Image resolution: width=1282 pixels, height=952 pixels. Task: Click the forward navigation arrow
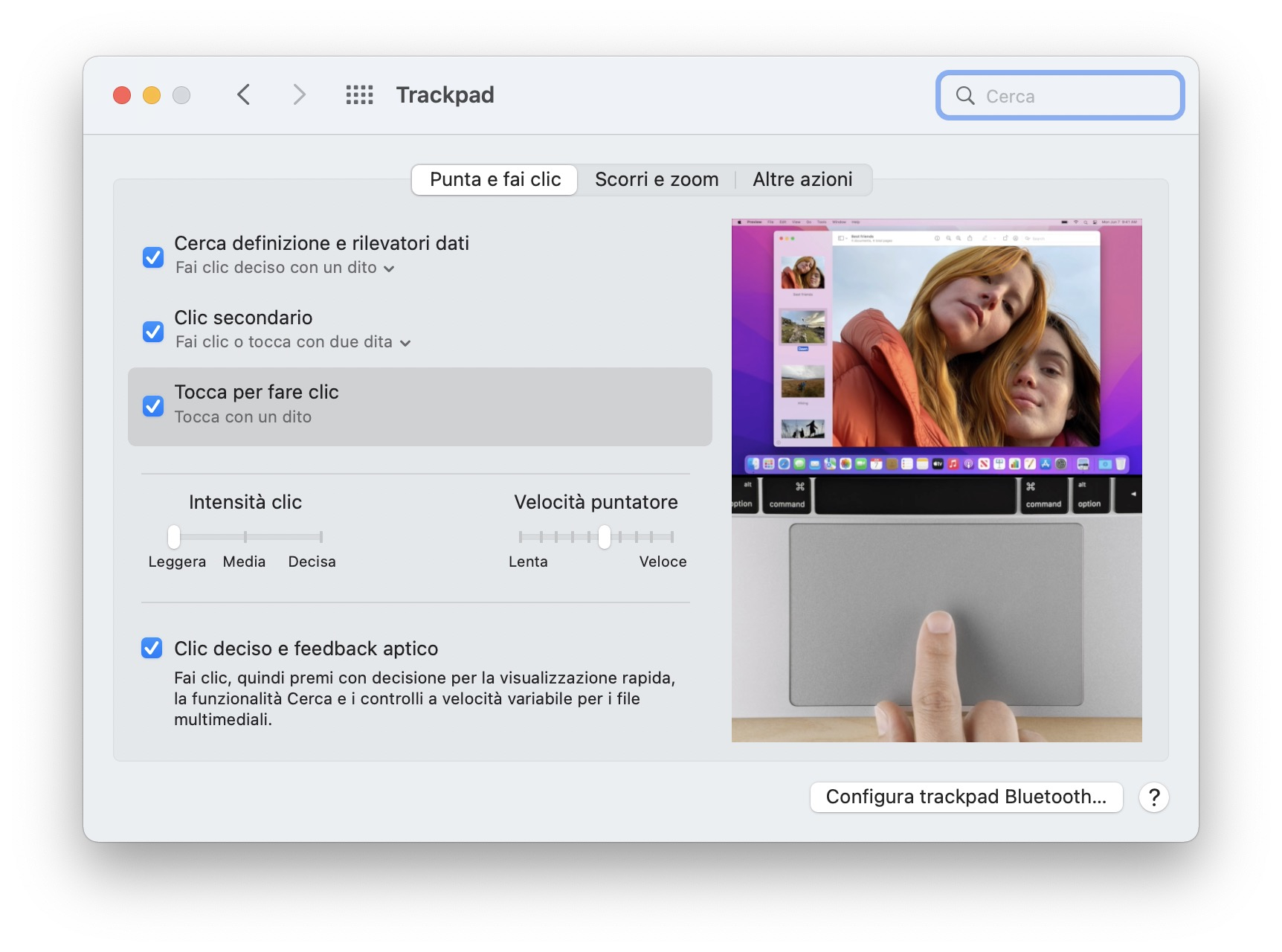click(299, 95)
